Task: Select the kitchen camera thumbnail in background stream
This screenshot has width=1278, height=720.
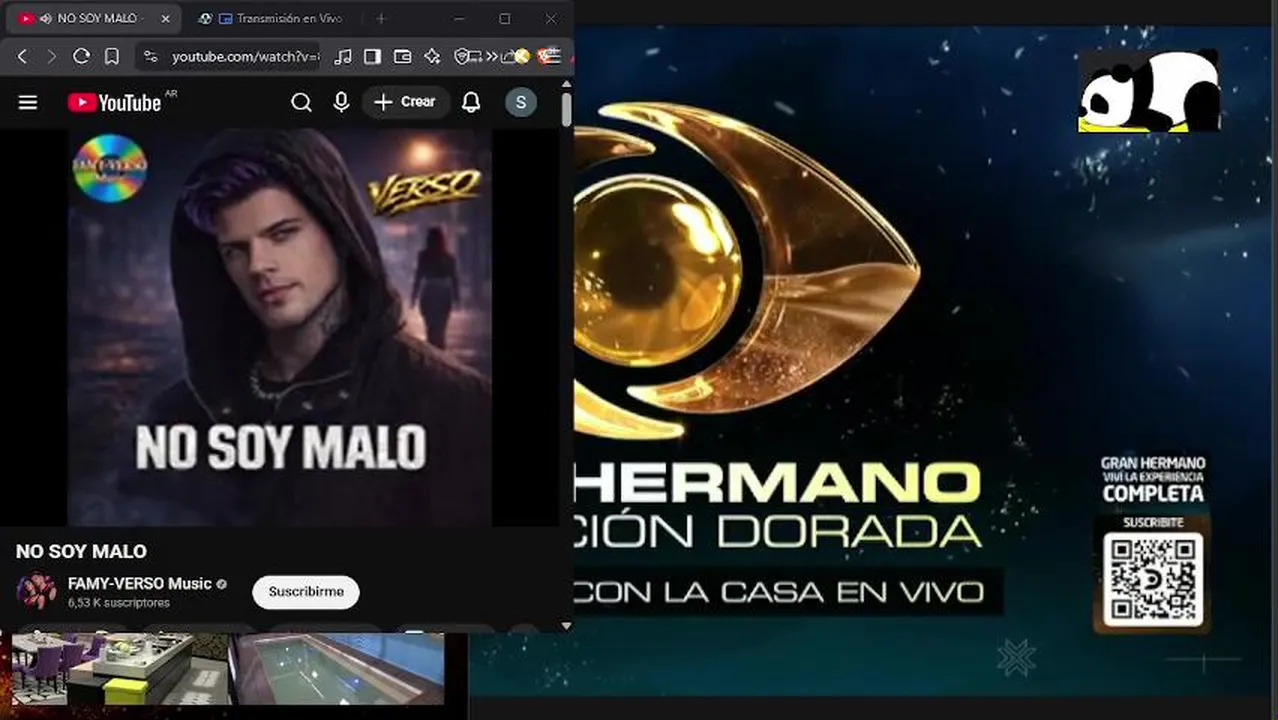Action: pos(118,669)
